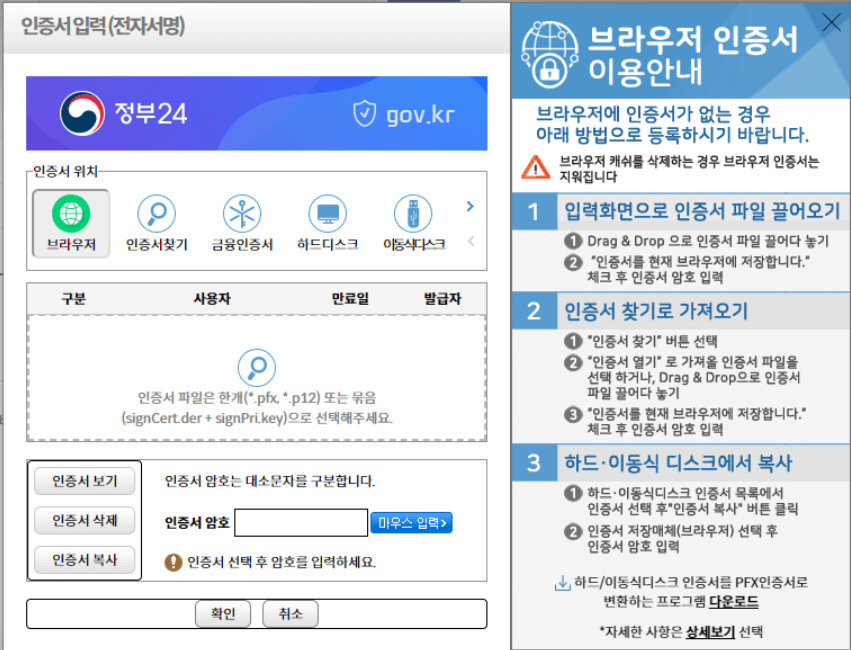This screenshot has height=650, width=851.
Task: Confirm with the 확인 button
Action: pyautogui.click(x=222, y=614)
